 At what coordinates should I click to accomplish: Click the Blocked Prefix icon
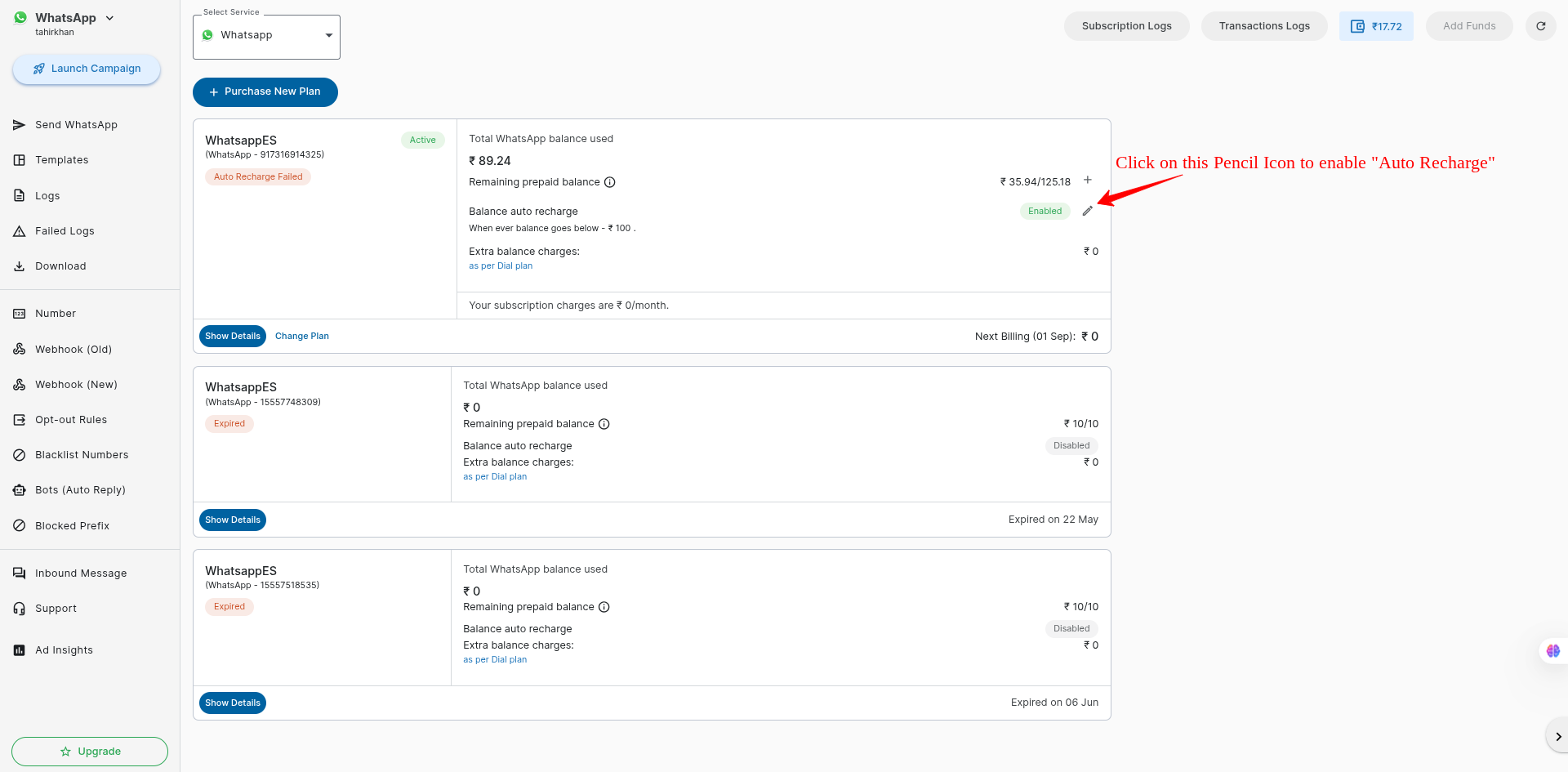point(19,526)
